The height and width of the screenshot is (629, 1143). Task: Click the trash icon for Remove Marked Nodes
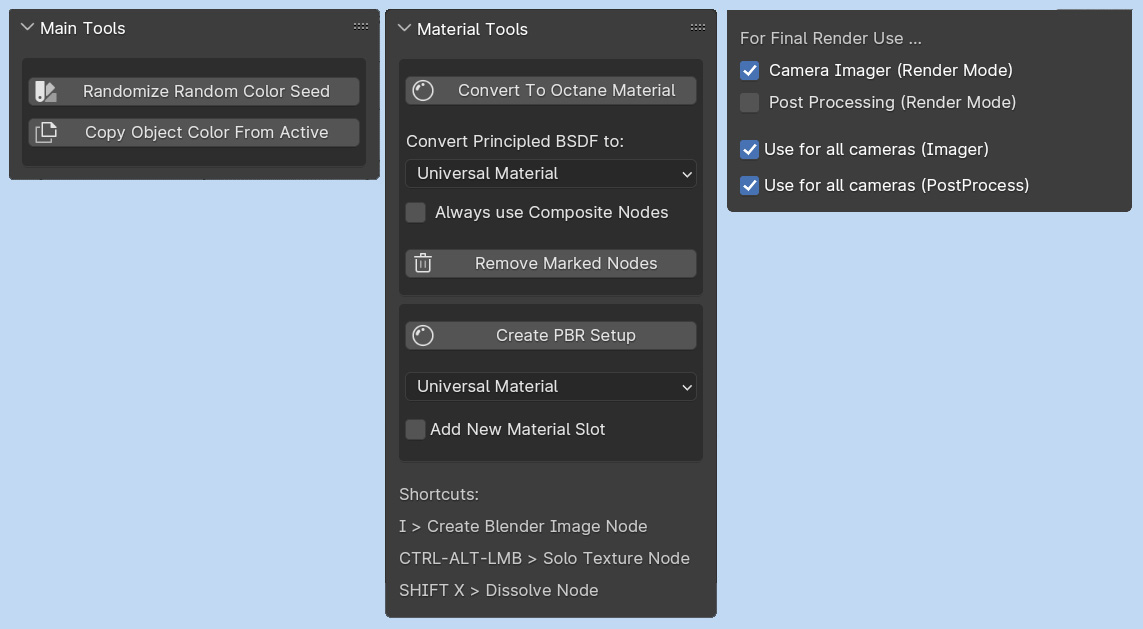[x=423, y=264]
